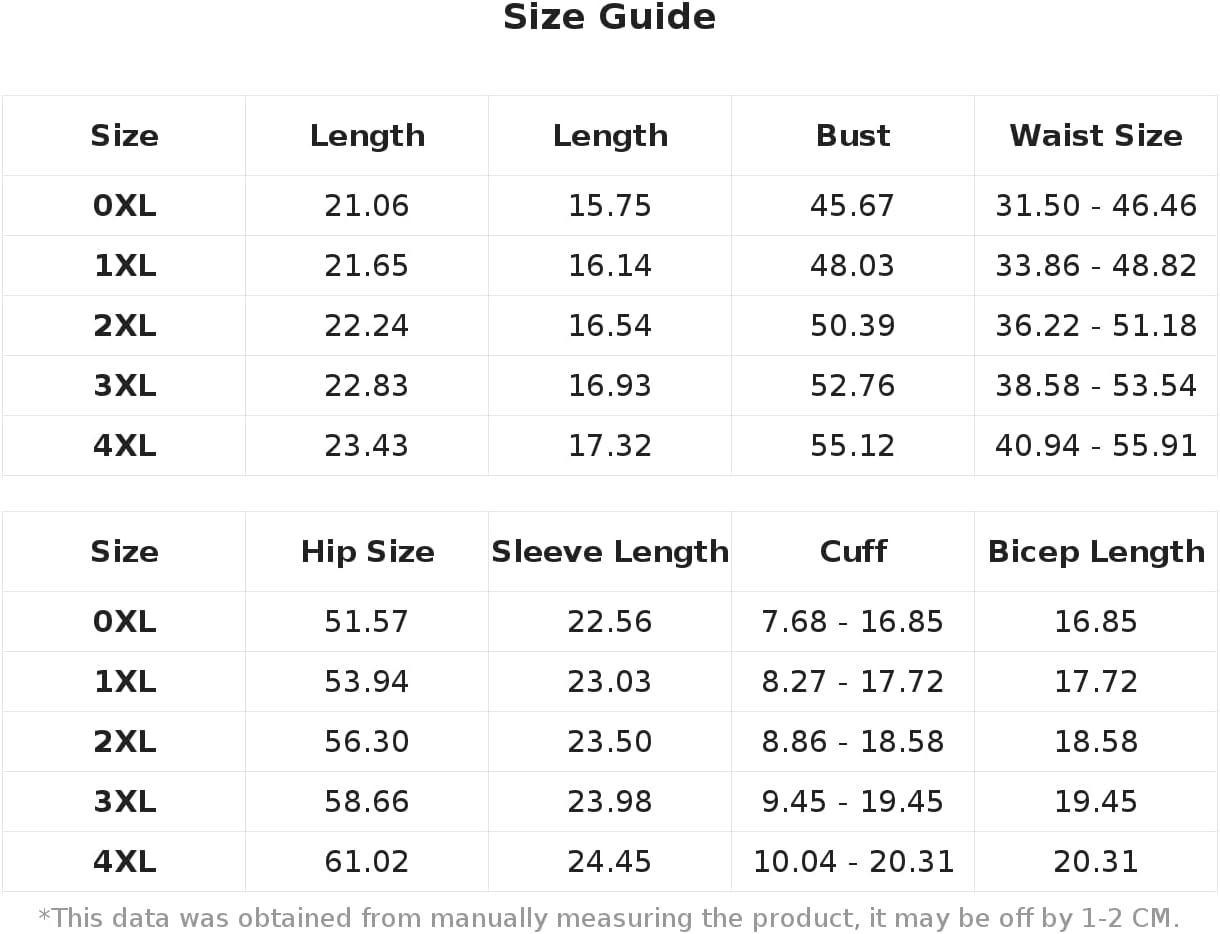The image size is (1220, 934).
Task: Click the 55.12 bust measurement
Action: click(x=853, y=446)
